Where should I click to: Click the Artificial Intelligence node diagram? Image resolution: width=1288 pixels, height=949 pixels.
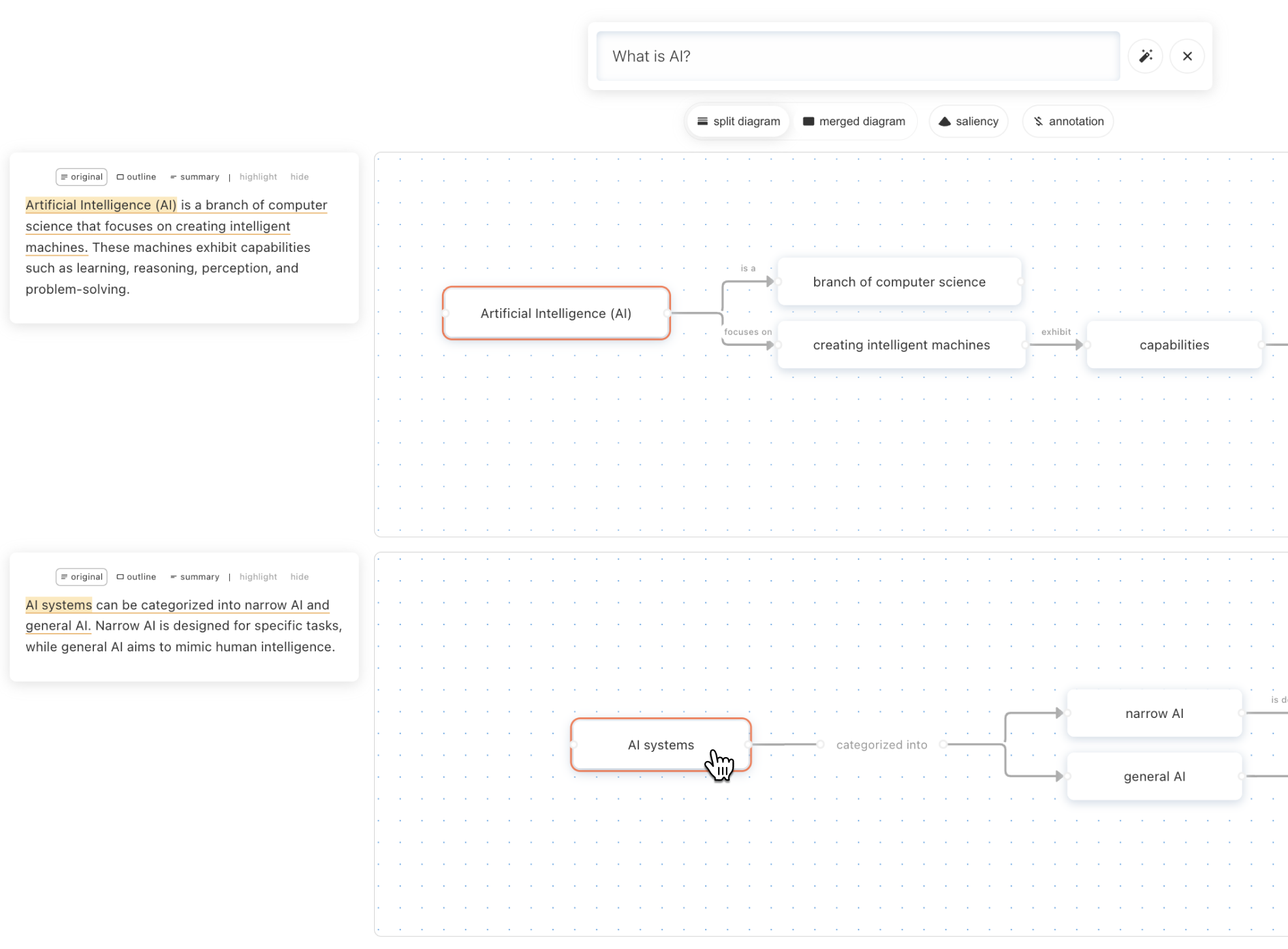coord(555,313)
